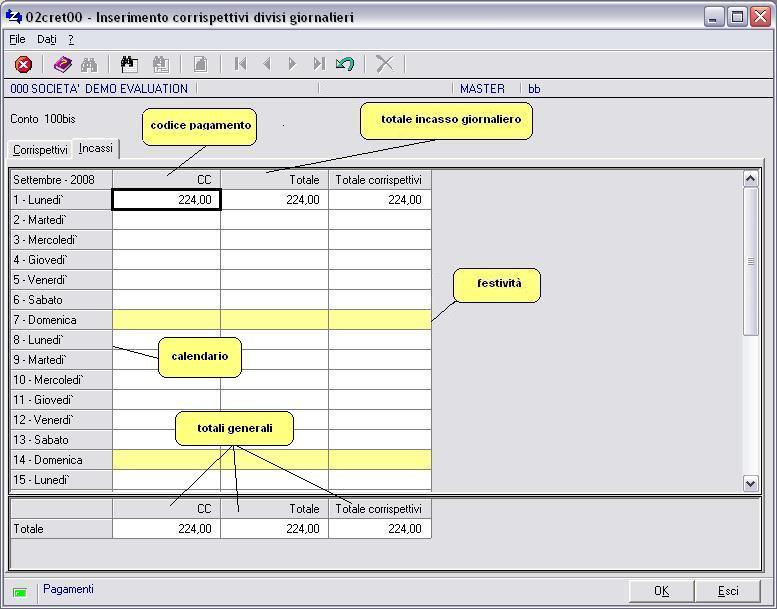Open the Dati menu

click(47, 40)
